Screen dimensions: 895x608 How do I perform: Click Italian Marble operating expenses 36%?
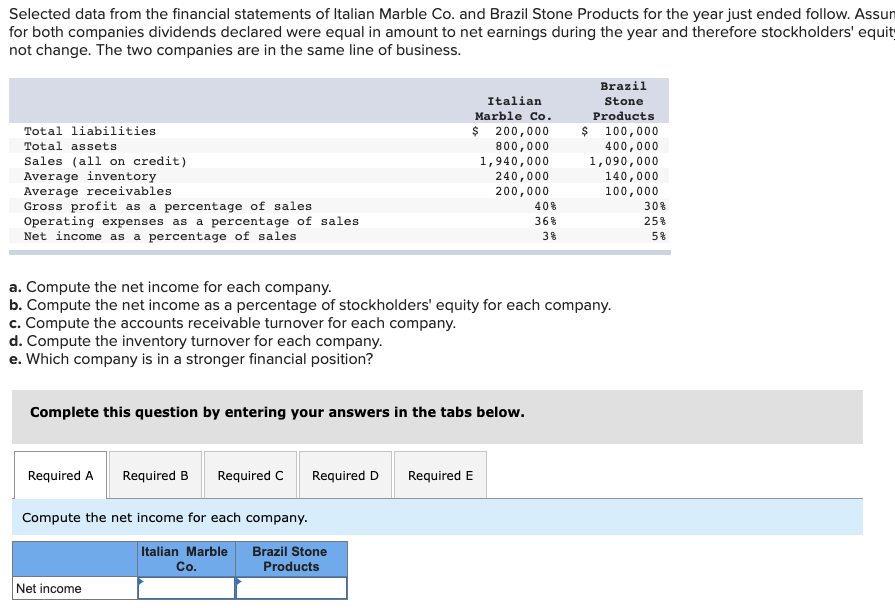click(545, 221)
